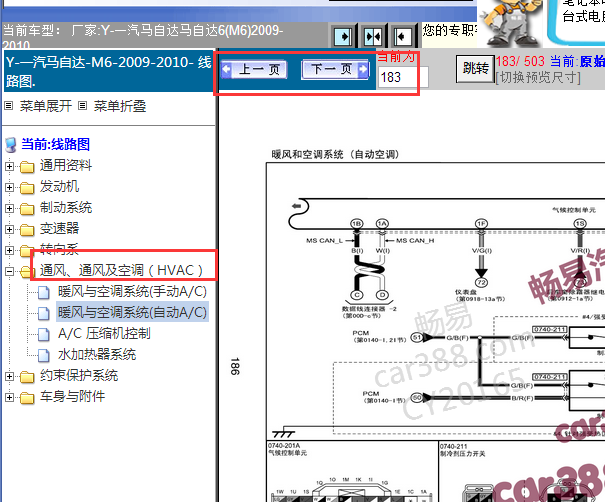
Task: Expand the 车身与附件 folder node
Action: click(x=9, y=397)
